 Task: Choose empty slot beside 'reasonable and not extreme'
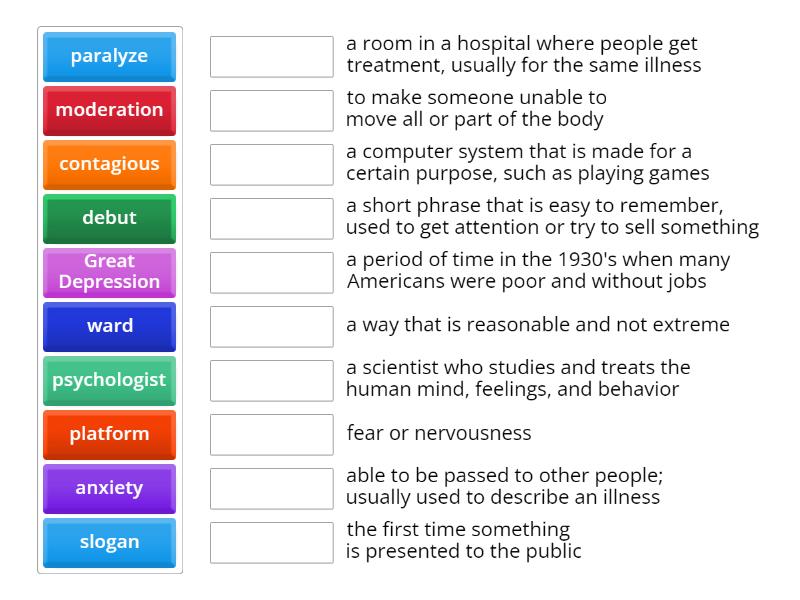coord(272,327)
